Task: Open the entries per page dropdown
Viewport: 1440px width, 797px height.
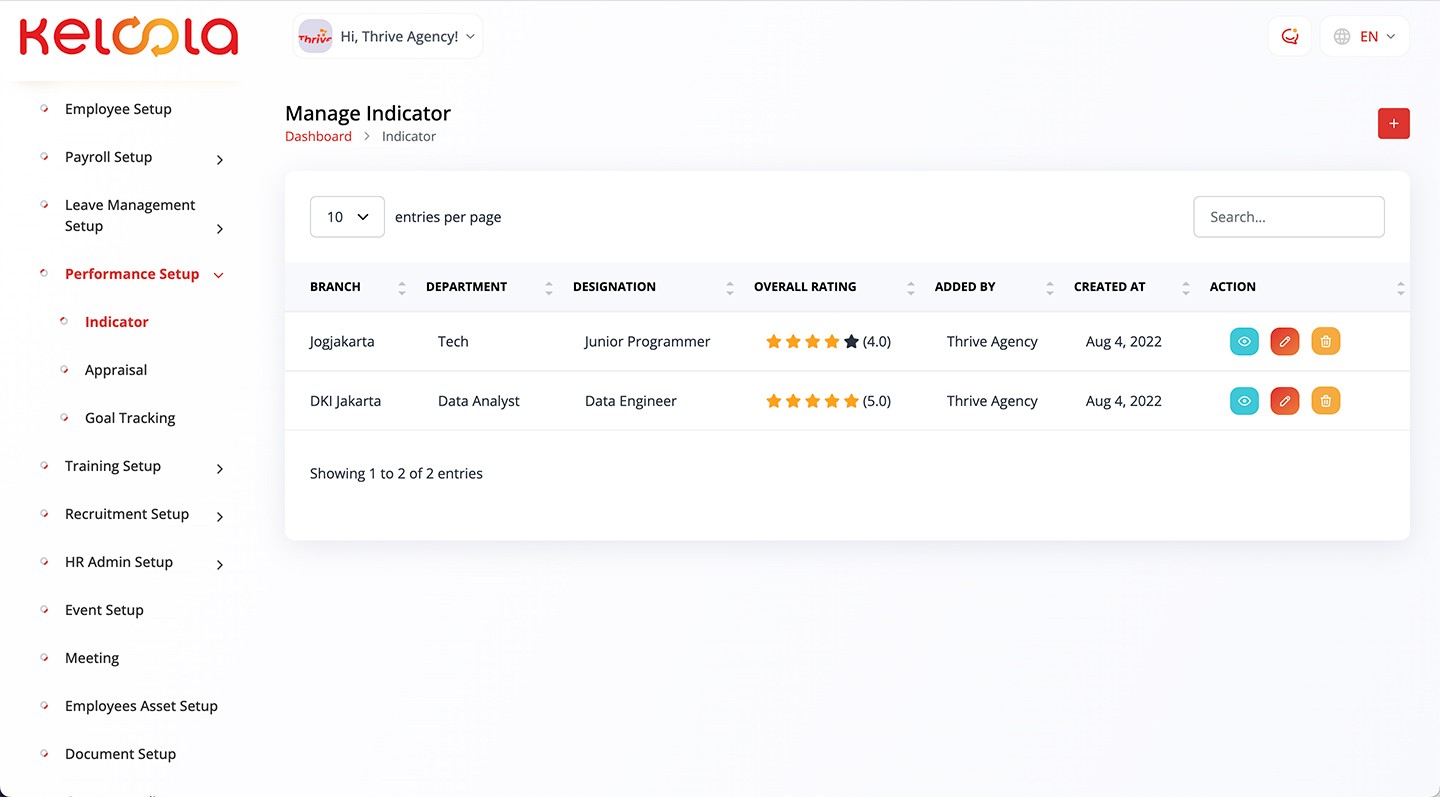Action: pyautogui.click(x=347, y=217)
